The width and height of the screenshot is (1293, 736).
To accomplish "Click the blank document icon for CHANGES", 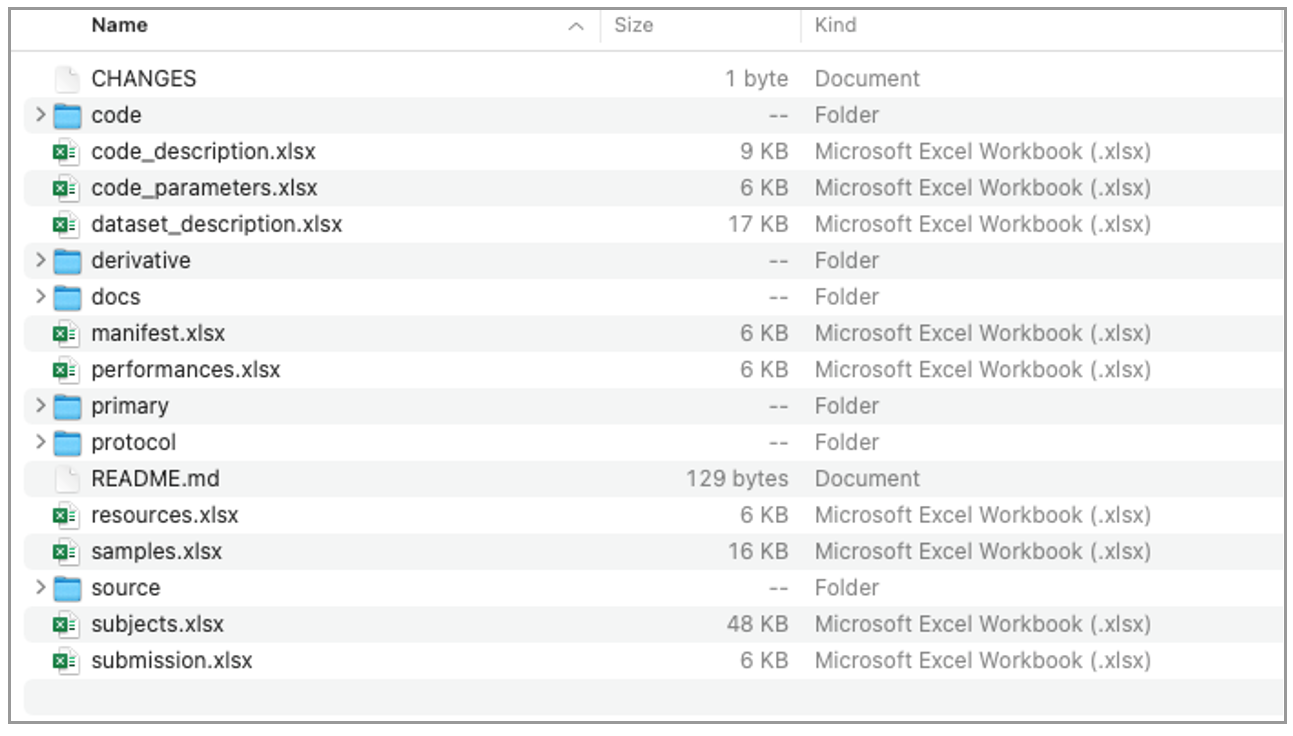I will (x=66, y=79).
